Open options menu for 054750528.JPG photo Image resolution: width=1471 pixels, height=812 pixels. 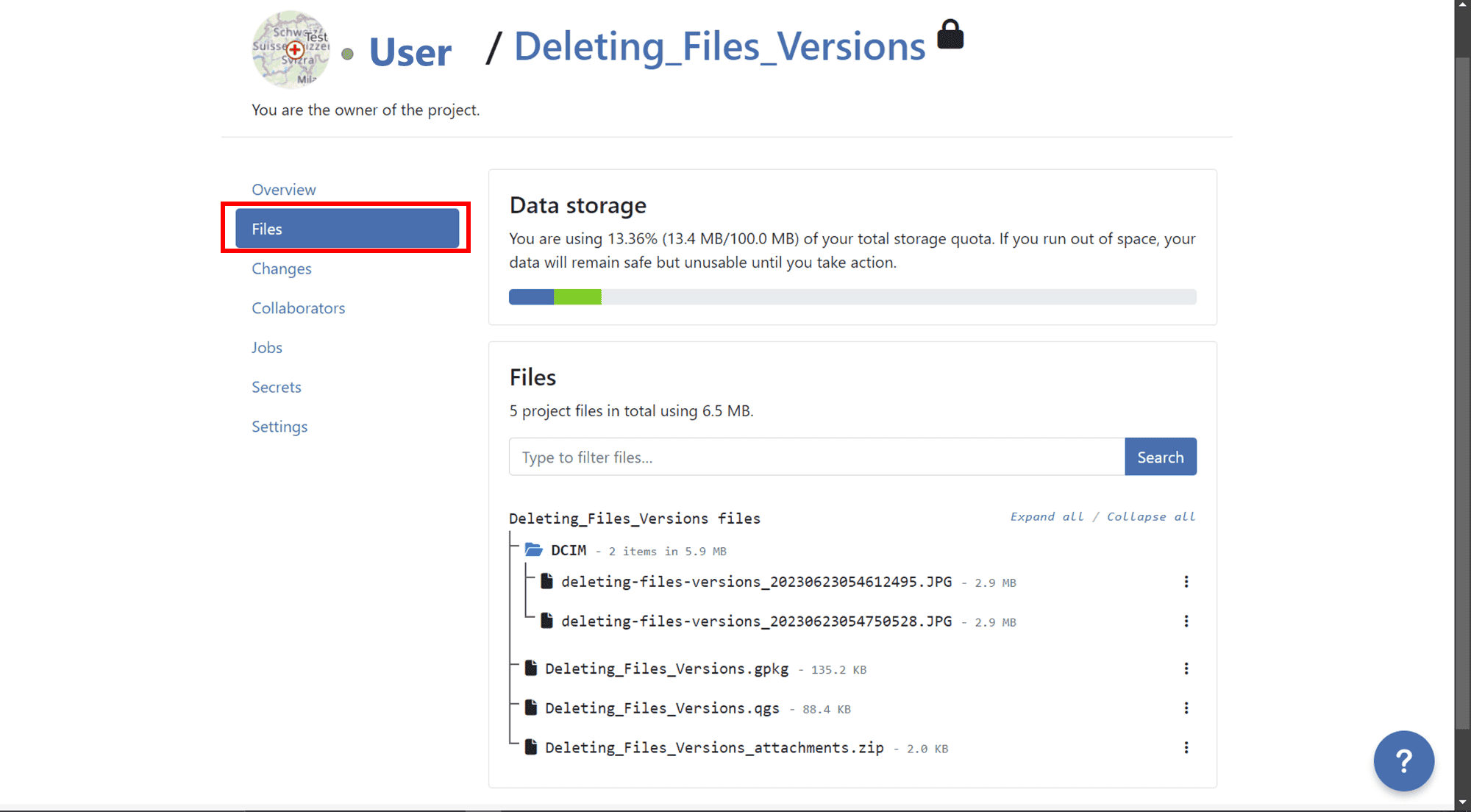1186,622
